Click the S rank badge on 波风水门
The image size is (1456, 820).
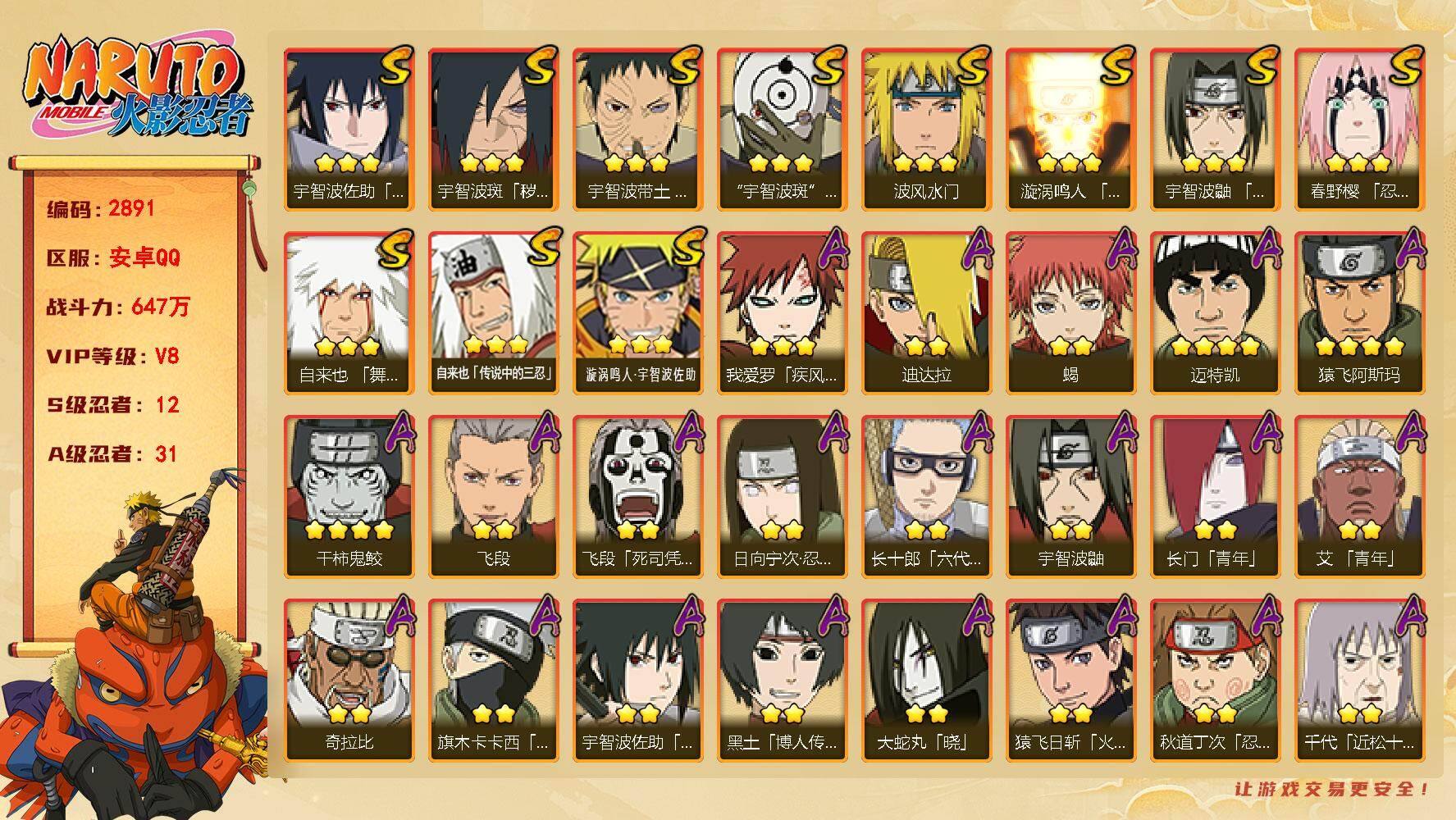coord(973,66)
